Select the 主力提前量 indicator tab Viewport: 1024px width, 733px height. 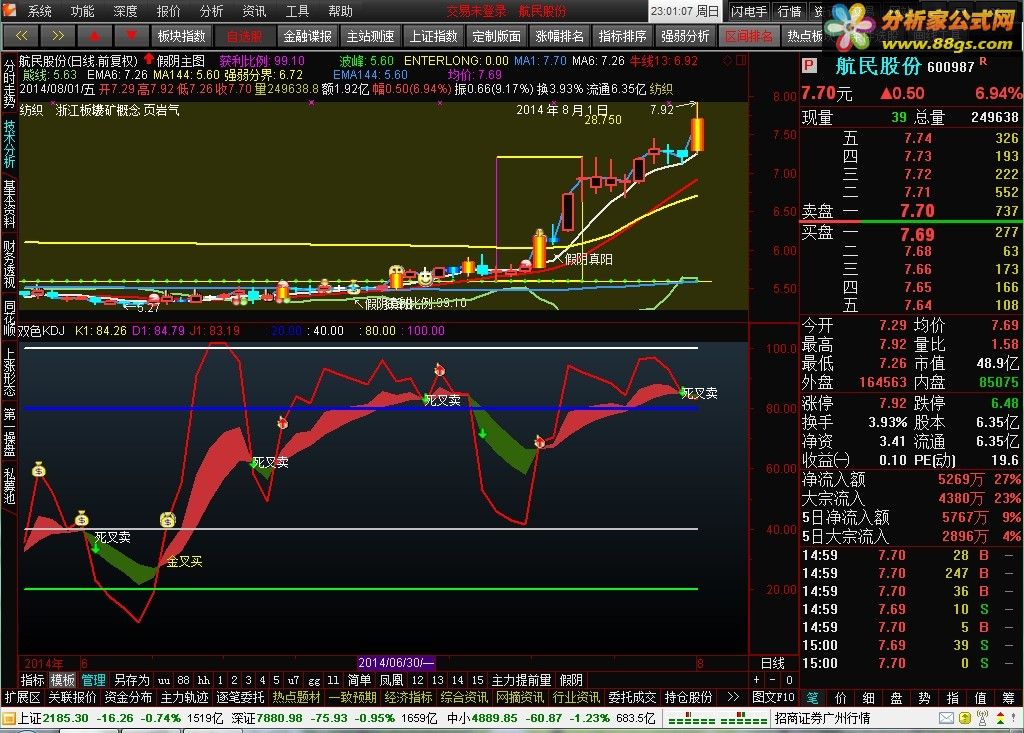pyautogui.click(x=521, y=680)
